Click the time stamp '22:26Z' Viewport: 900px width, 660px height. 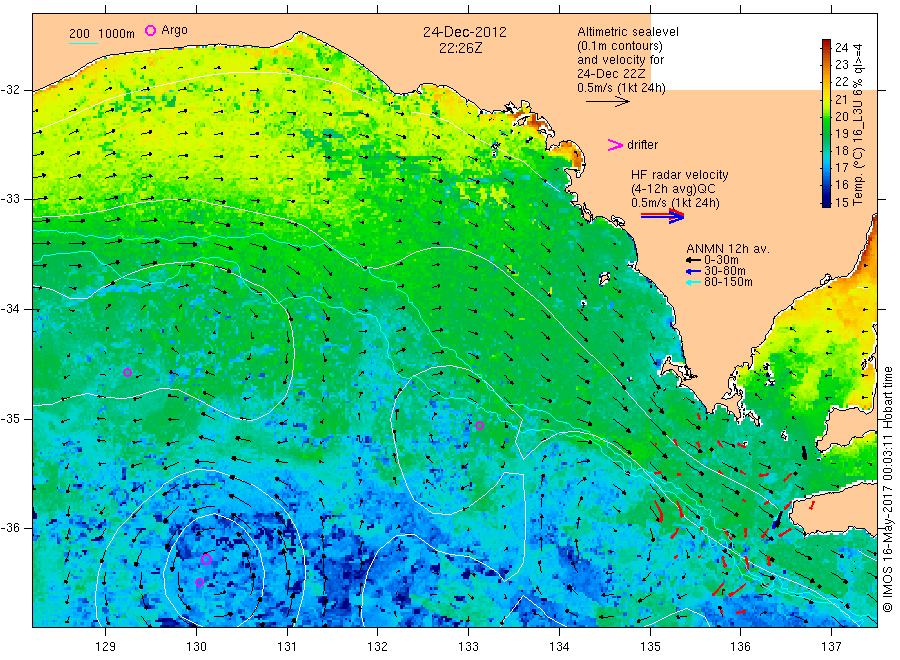[x=460, y=48]
